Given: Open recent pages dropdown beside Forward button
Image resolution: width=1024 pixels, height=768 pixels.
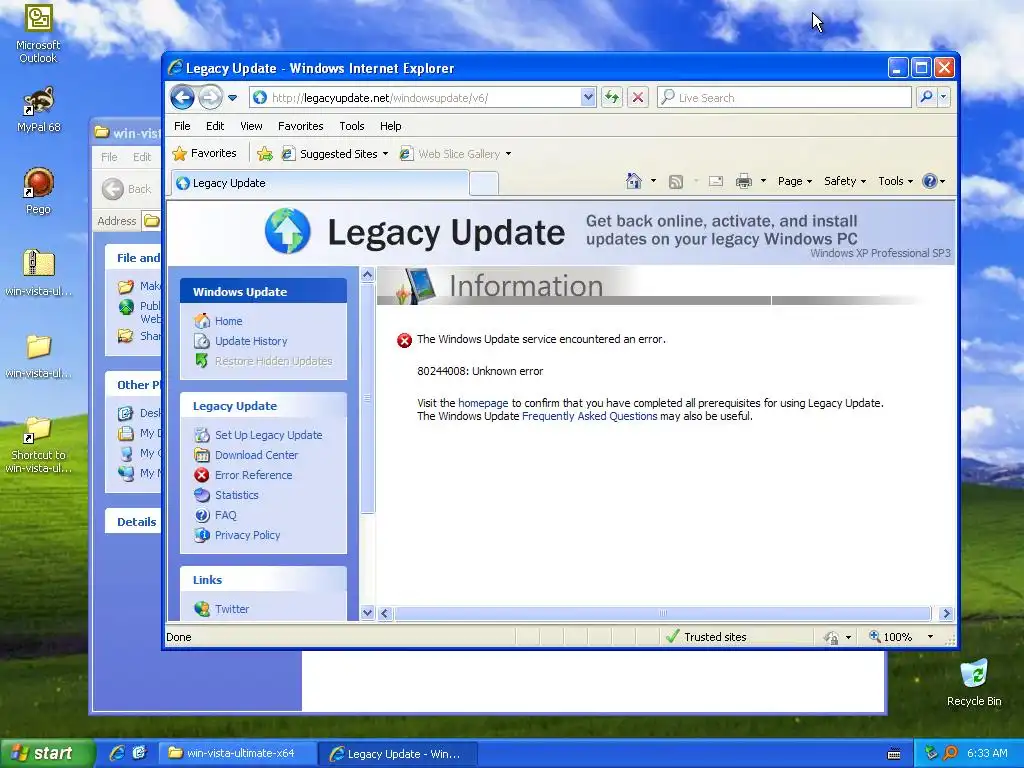Looking at the screenshot, I should 232,98.
